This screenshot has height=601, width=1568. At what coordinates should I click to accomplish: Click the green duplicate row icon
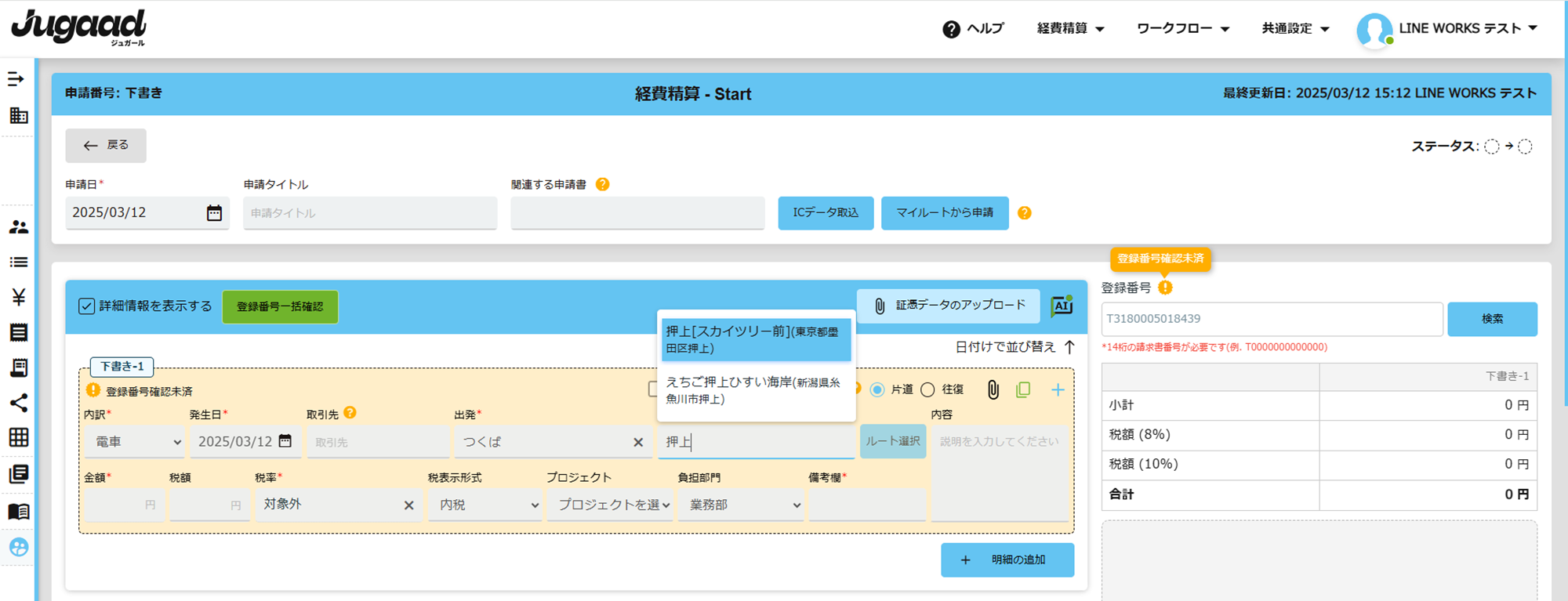point(1023,389)
